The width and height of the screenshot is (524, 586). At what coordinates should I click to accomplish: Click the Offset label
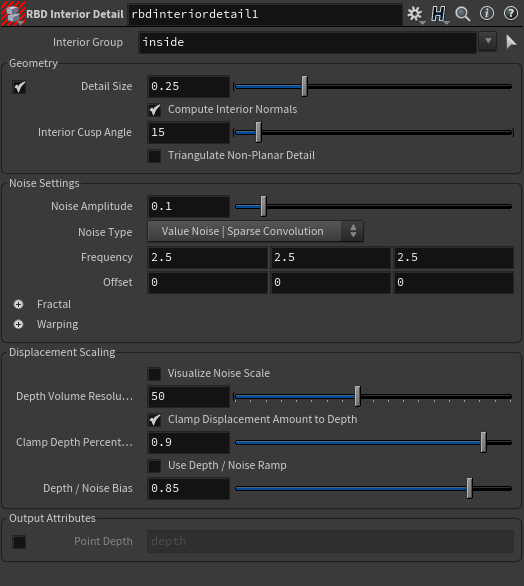118,282
